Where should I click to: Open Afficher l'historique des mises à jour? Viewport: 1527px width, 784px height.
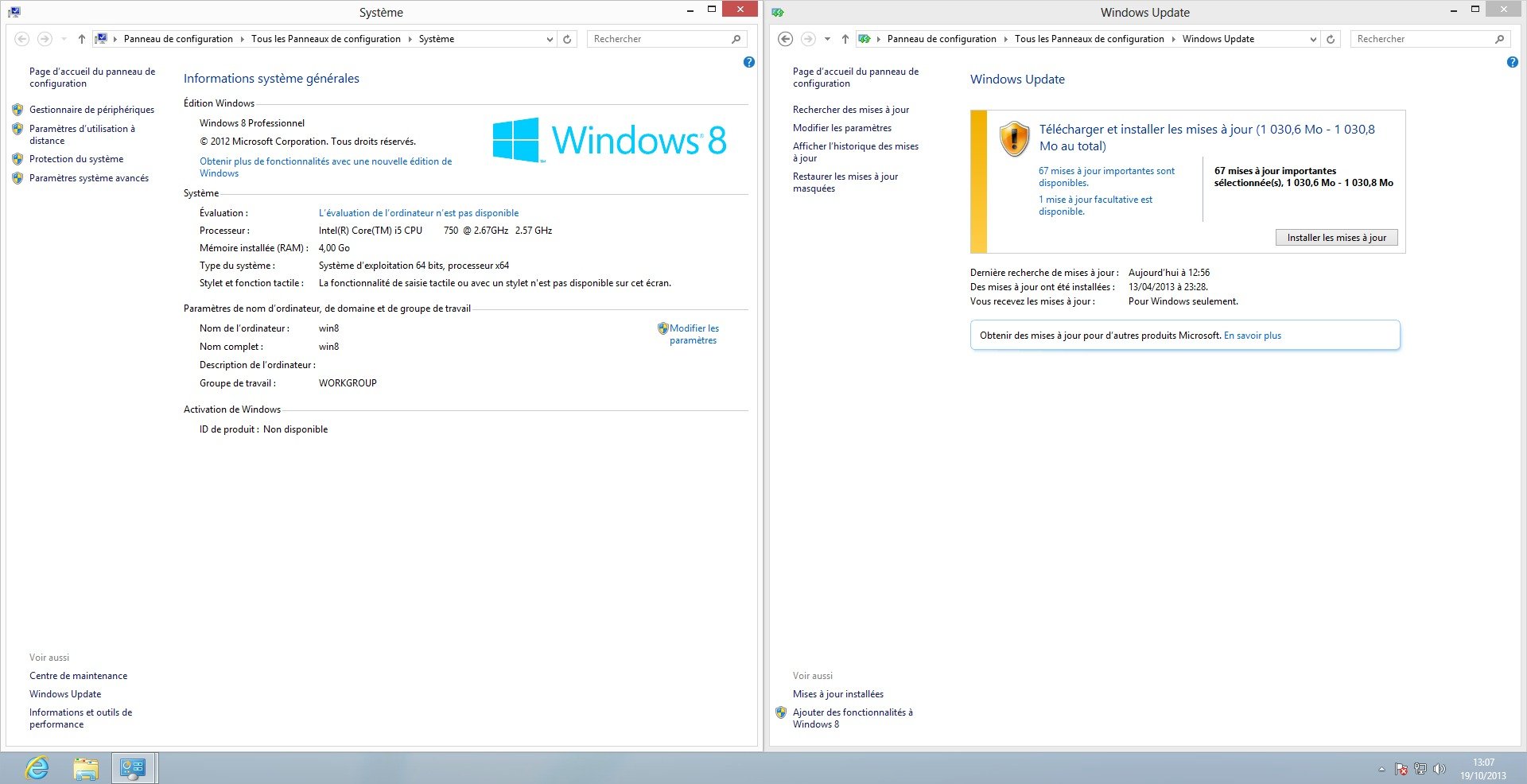click(x=856, y=152)
